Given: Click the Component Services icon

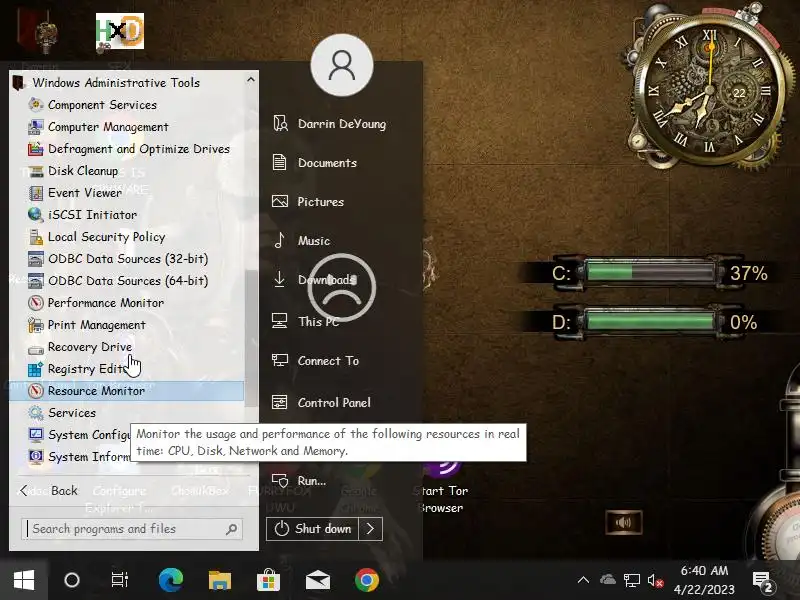Looking at the screenshot, I should pos(35,105).
